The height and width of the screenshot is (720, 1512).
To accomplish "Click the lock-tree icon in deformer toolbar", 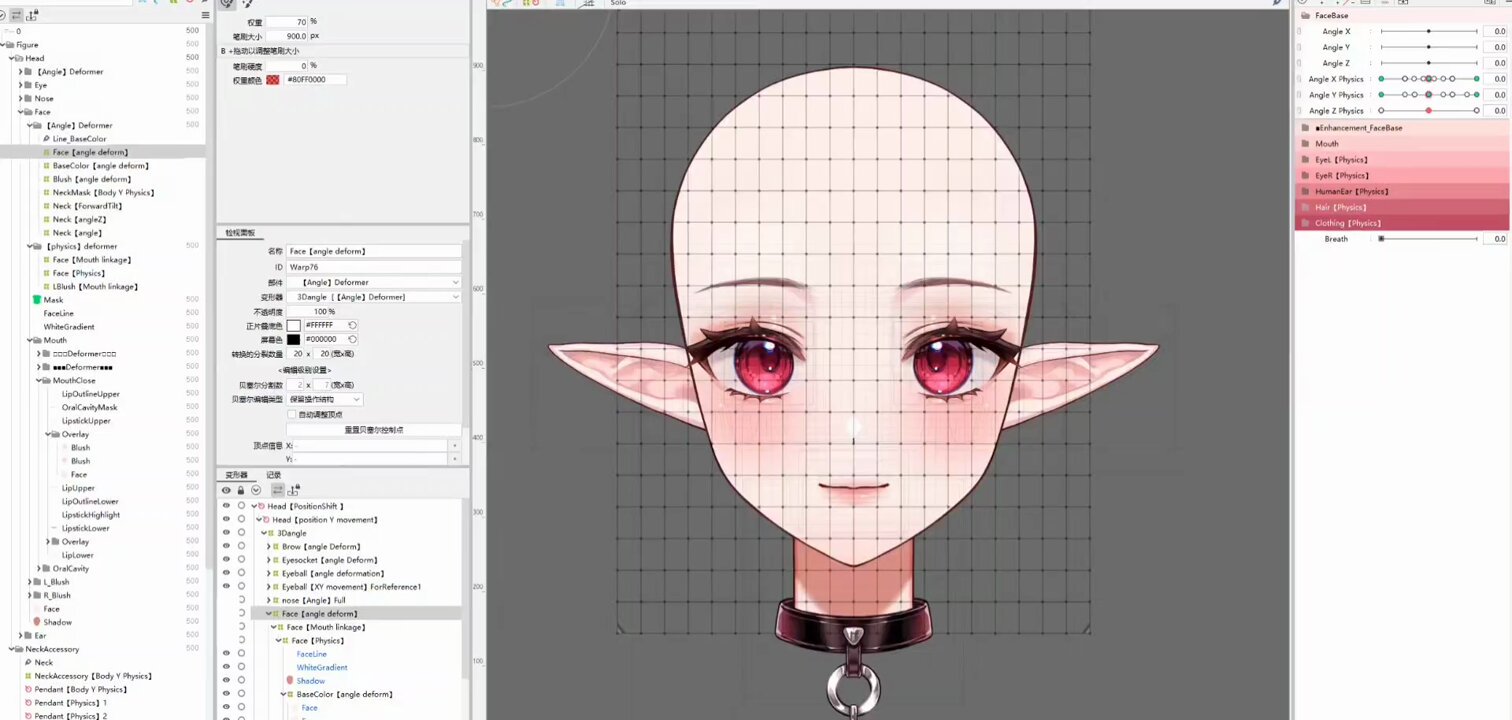I will pos(293,490).
